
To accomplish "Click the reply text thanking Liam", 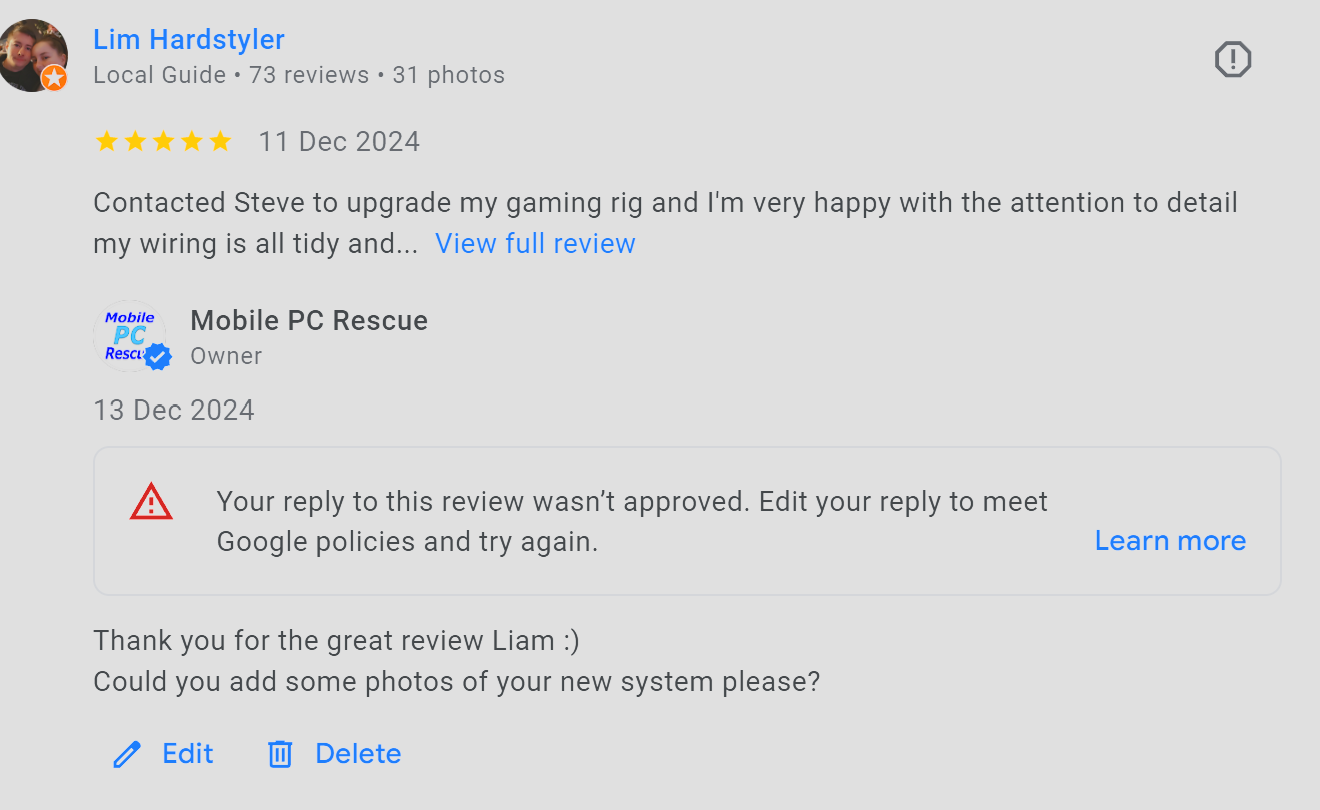I will pos(337,640).
